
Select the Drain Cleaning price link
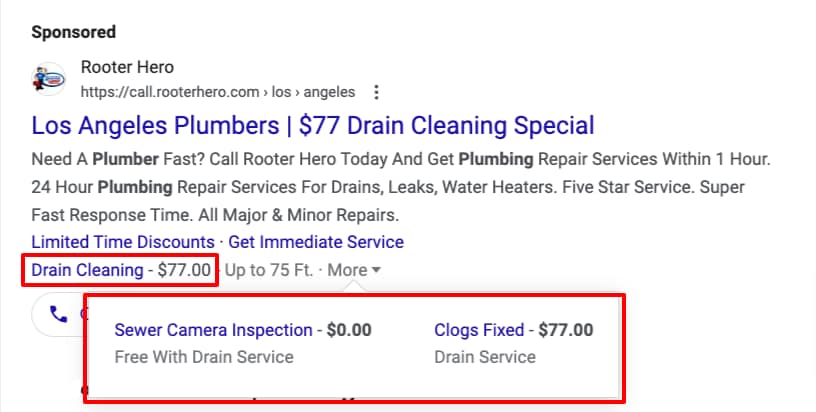(87, 270)
